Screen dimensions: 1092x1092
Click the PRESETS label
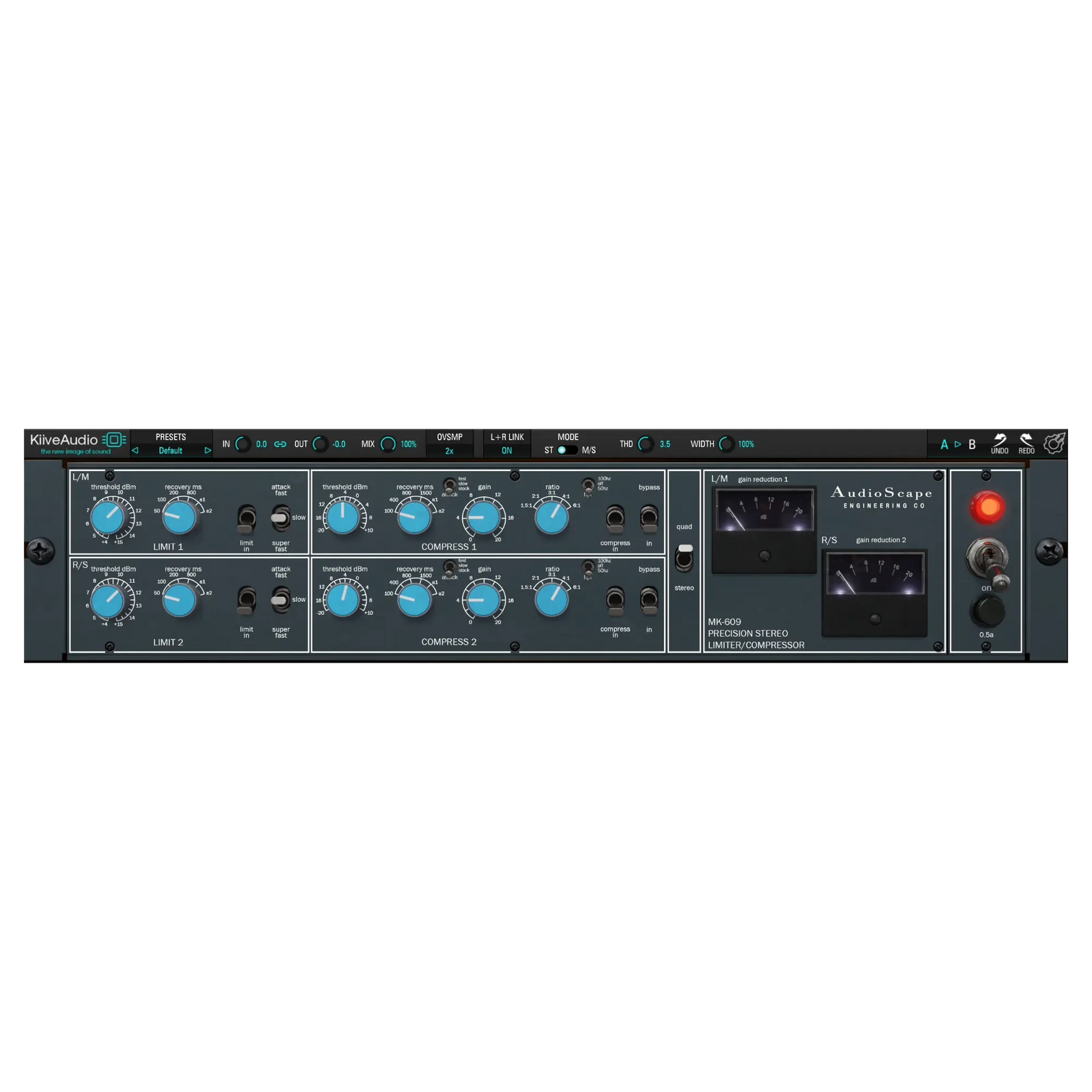coord(171,437)
